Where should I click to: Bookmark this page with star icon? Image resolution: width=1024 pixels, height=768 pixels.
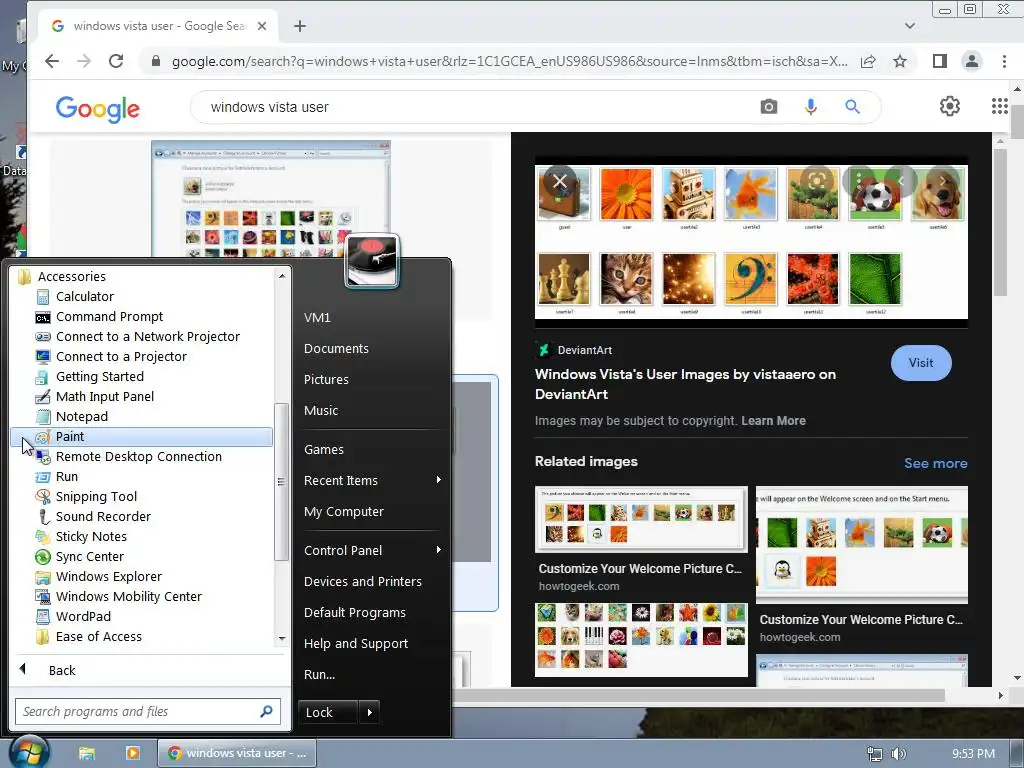900,61
